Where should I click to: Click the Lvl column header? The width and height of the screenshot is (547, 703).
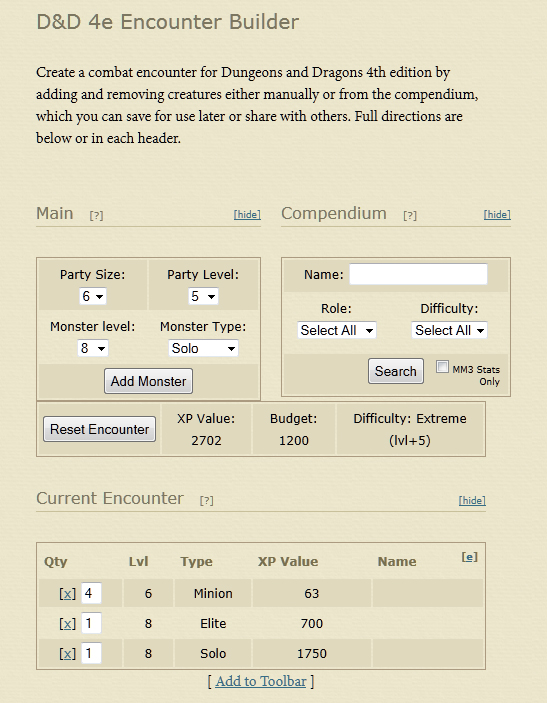tap(139, 561)
